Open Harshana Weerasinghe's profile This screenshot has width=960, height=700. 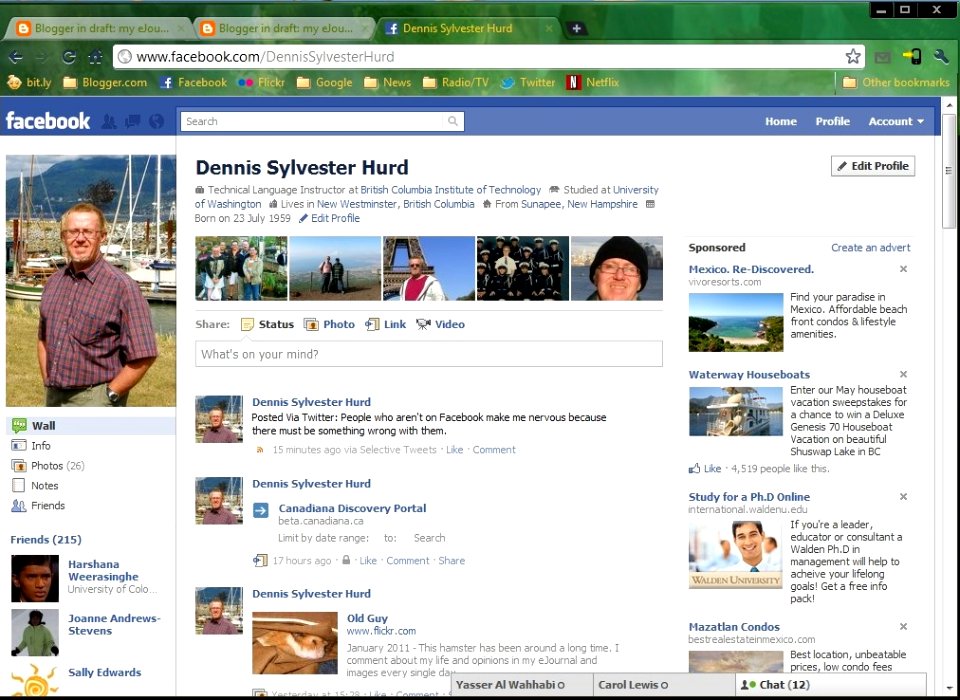(x=103, y=570)
